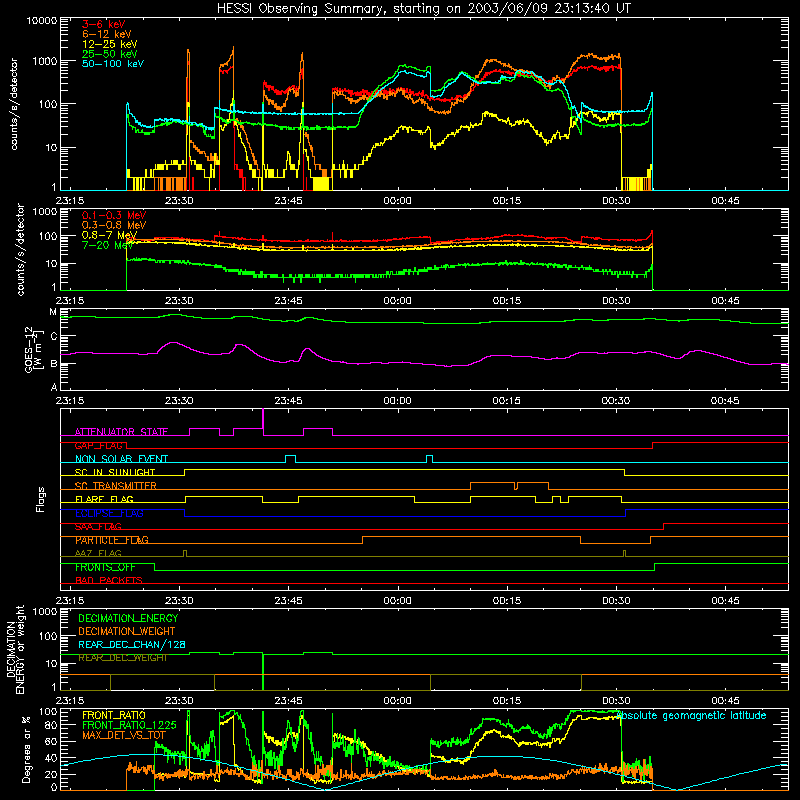
Task: Select the ATTENUATOR_STATE flag label
Action: (x=121, y=432)
